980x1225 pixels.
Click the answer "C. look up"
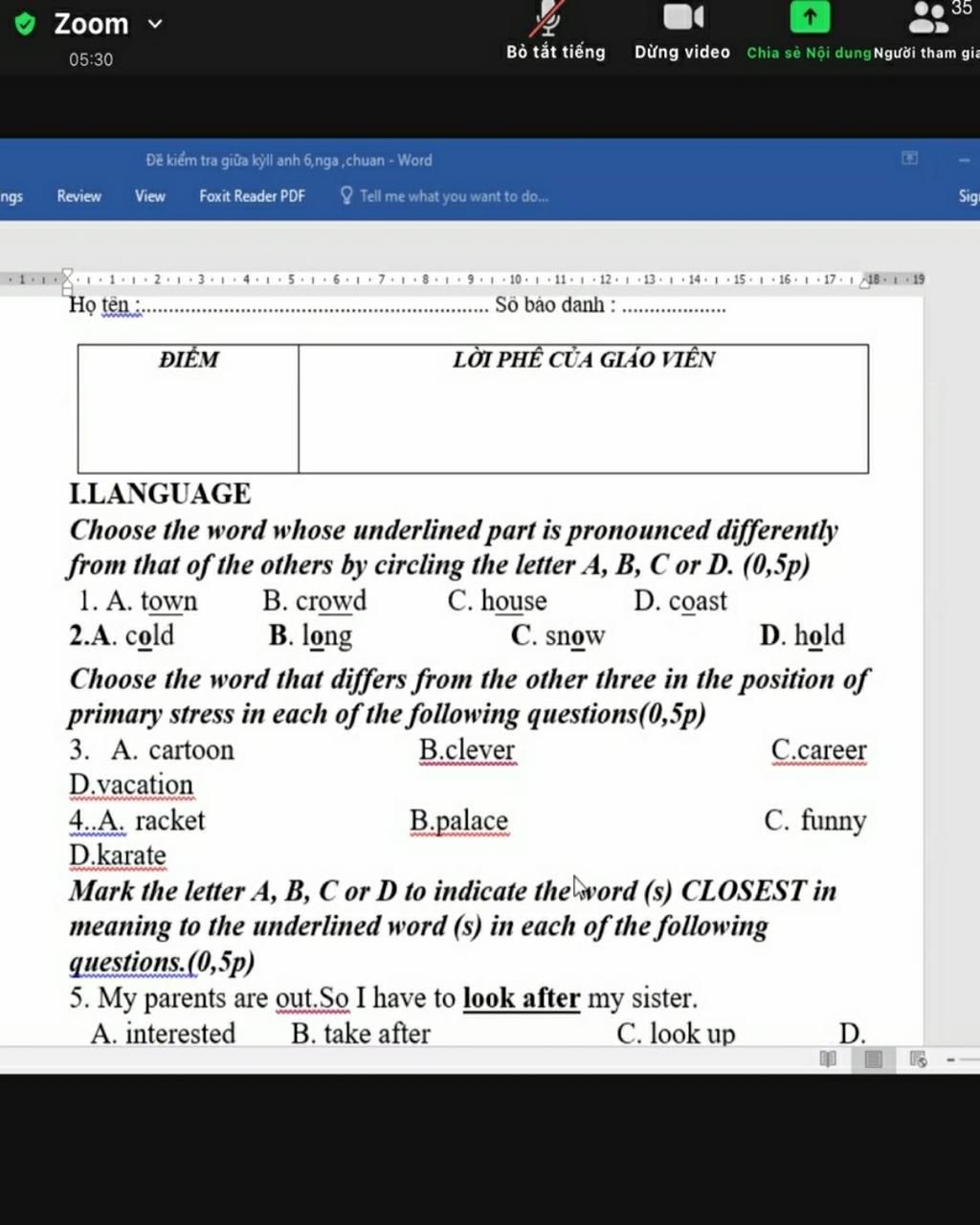click(676, 1034)
